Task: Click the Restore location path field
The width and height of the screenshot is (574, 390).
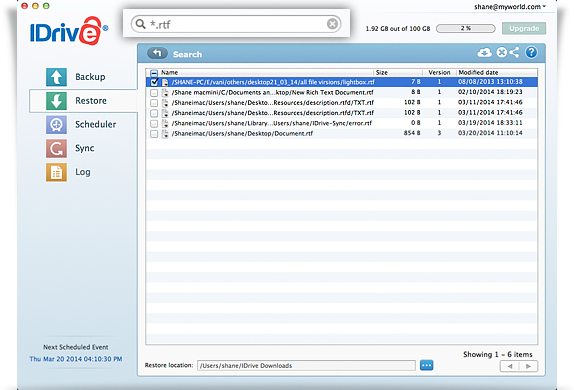Action: (x=306, y=365)
